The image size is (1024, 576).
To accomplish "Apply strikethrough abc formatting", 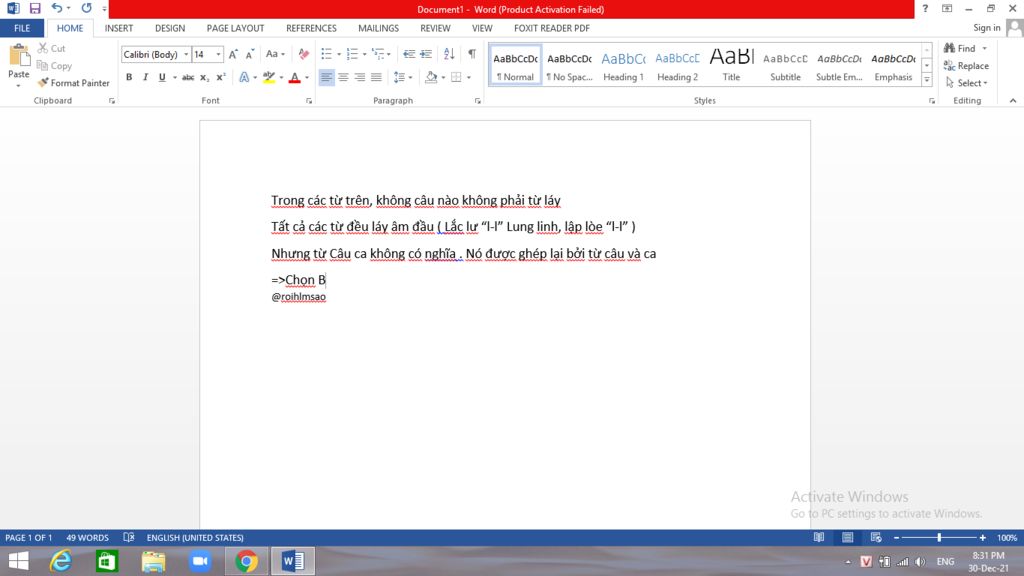I will [x=188, y=77].
